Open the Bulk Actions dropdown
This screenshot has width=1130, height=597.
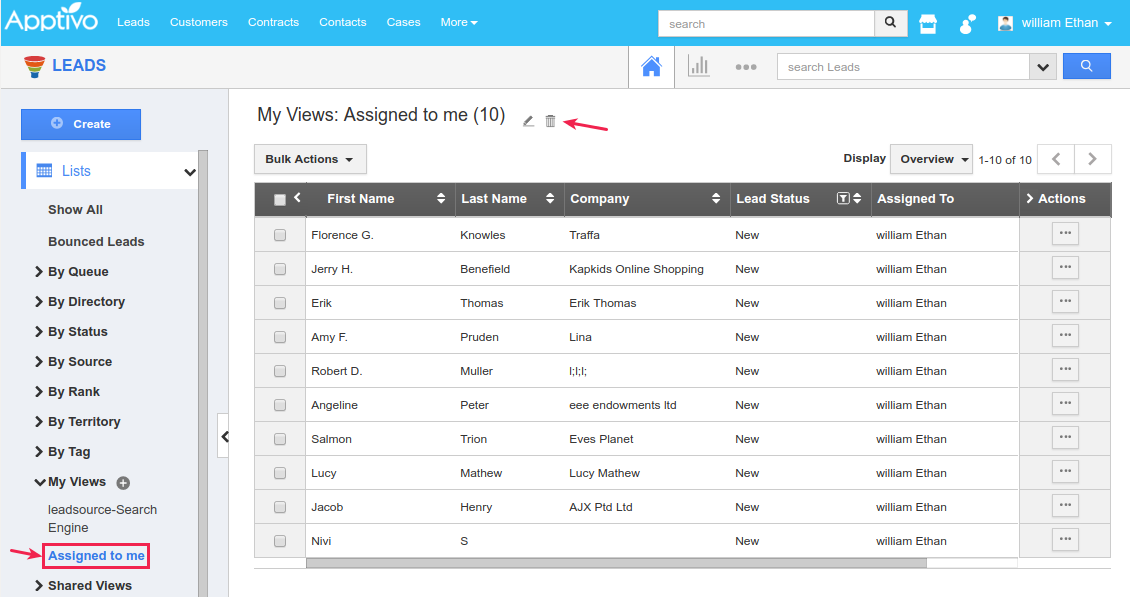pos(310,159)
